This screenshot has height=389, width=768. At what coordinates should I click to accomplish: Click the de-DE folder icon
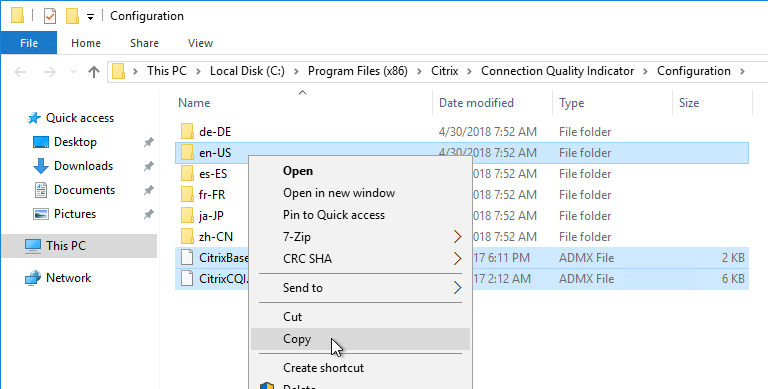187,132
